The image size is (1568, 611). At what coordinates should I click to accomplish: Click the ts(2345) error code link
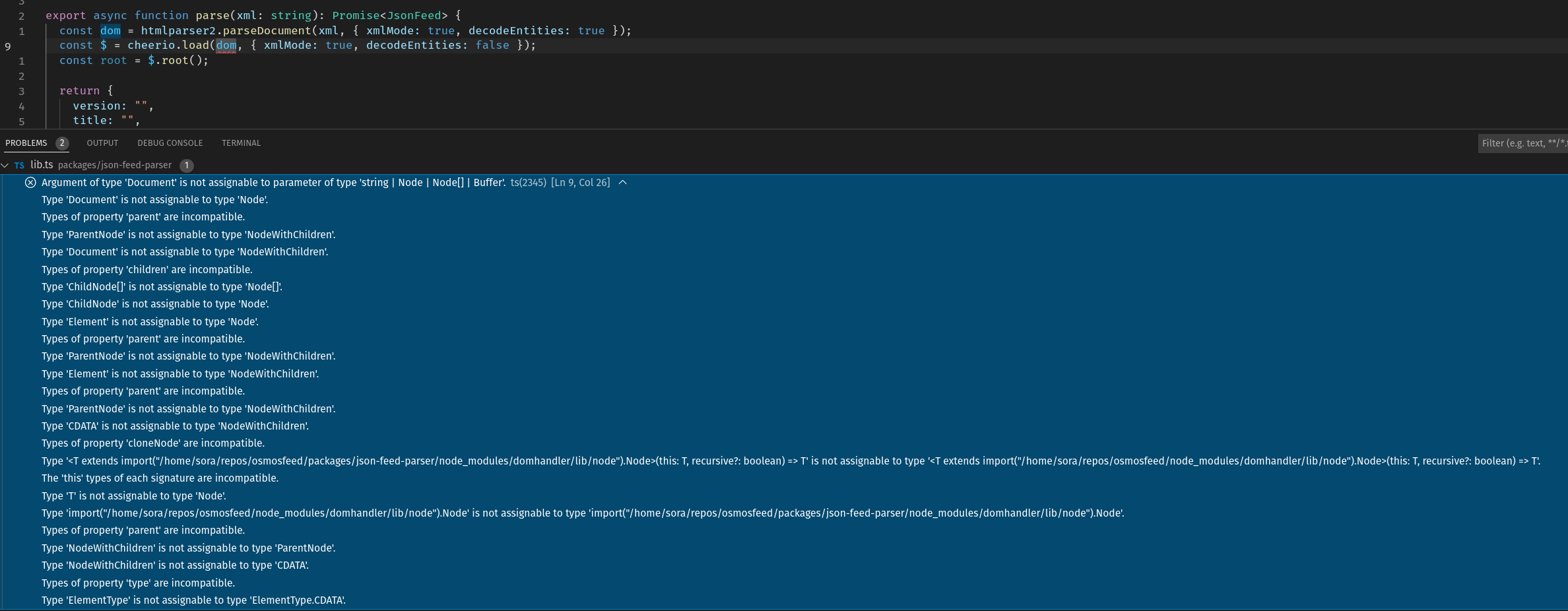[528, 183]
